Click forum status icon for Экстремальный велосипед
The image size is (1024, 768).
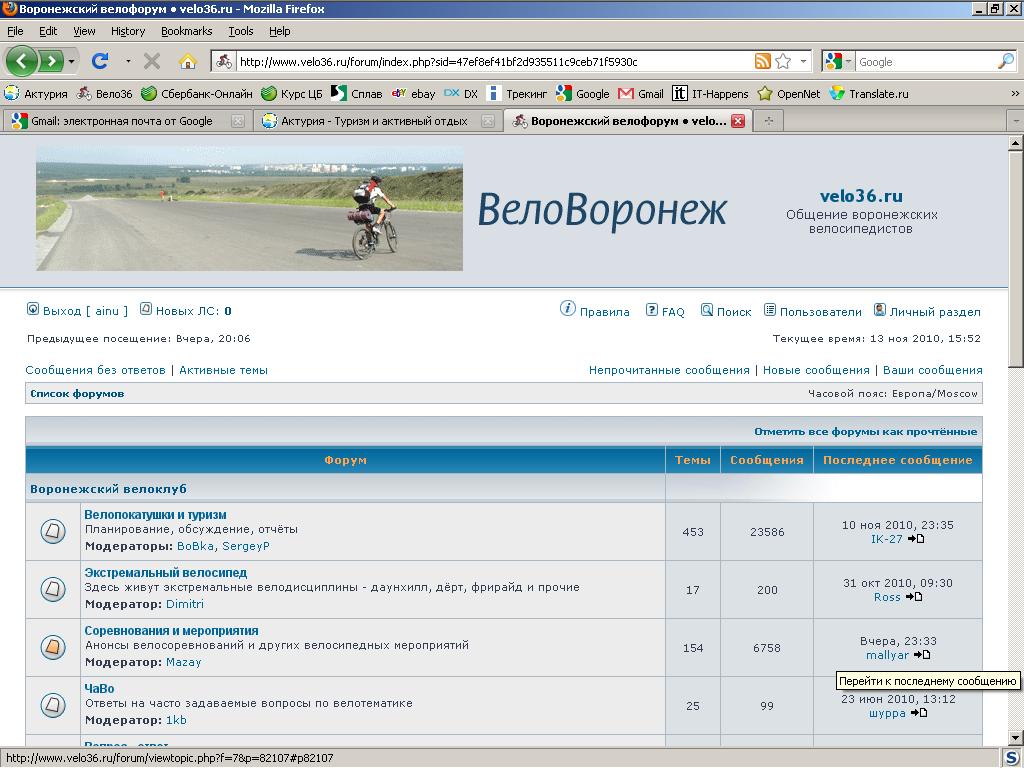pyautogui.click(x=53, y=589)
